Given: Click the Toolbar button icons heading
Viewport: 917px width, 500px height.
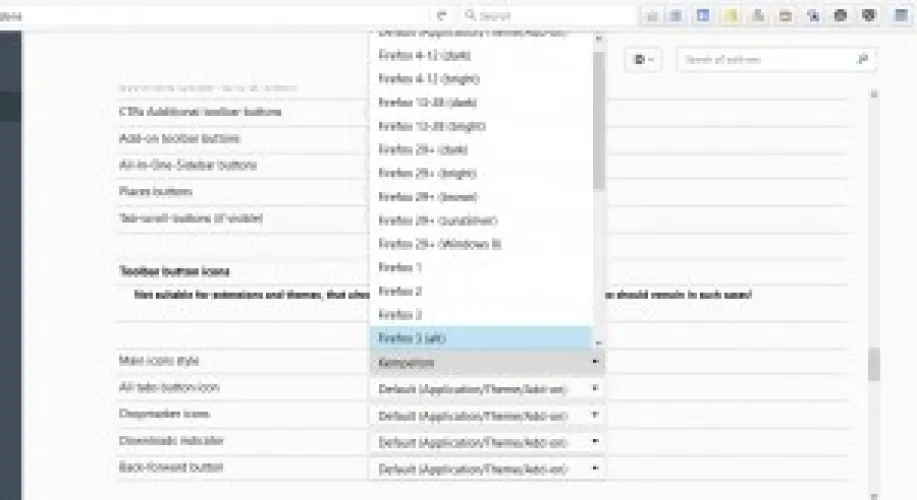Looking at the screenshot, I should [x=174, y=271].
